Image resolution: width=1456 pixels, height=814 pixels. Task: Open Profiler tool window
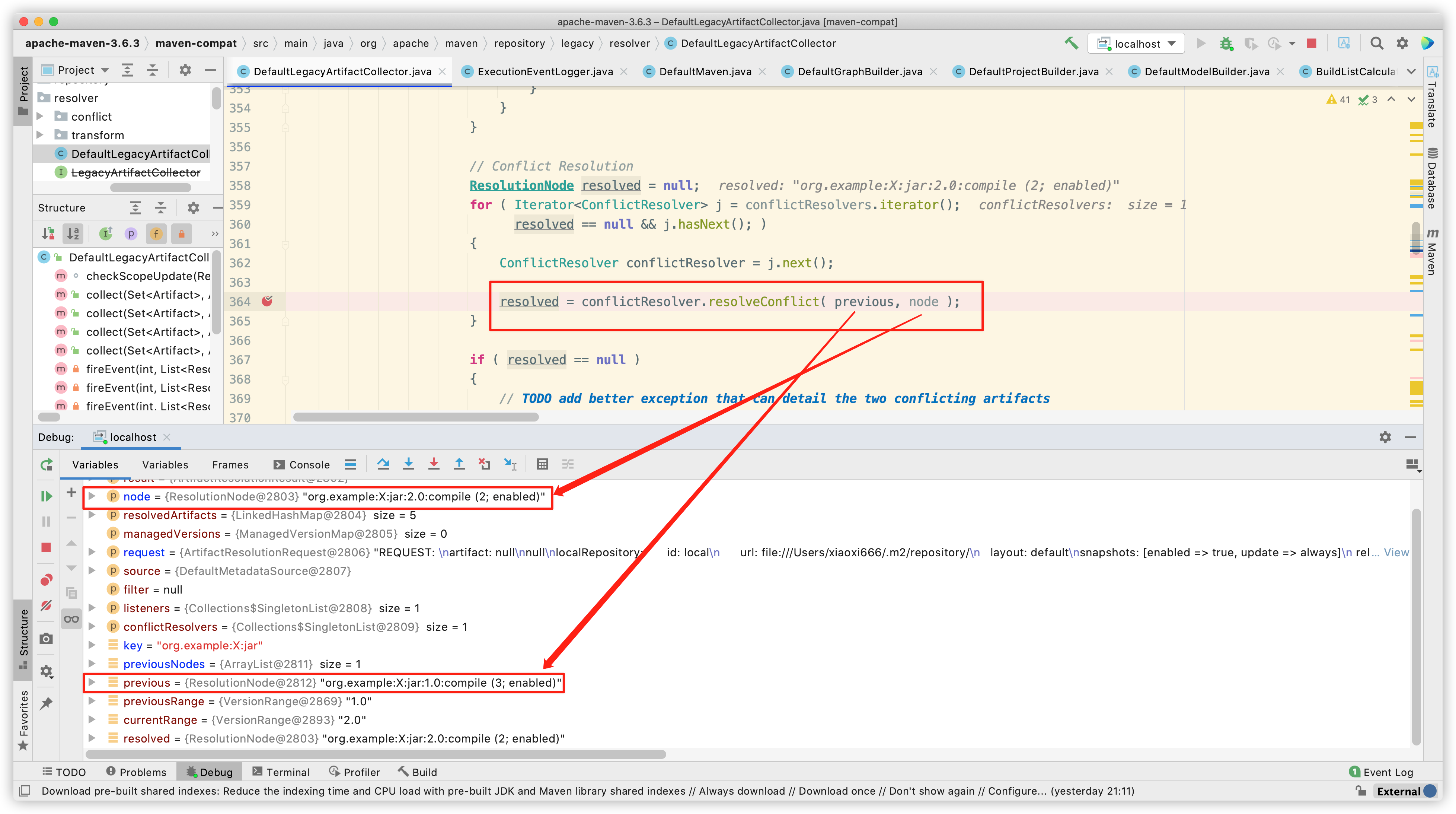pos(354,772)
